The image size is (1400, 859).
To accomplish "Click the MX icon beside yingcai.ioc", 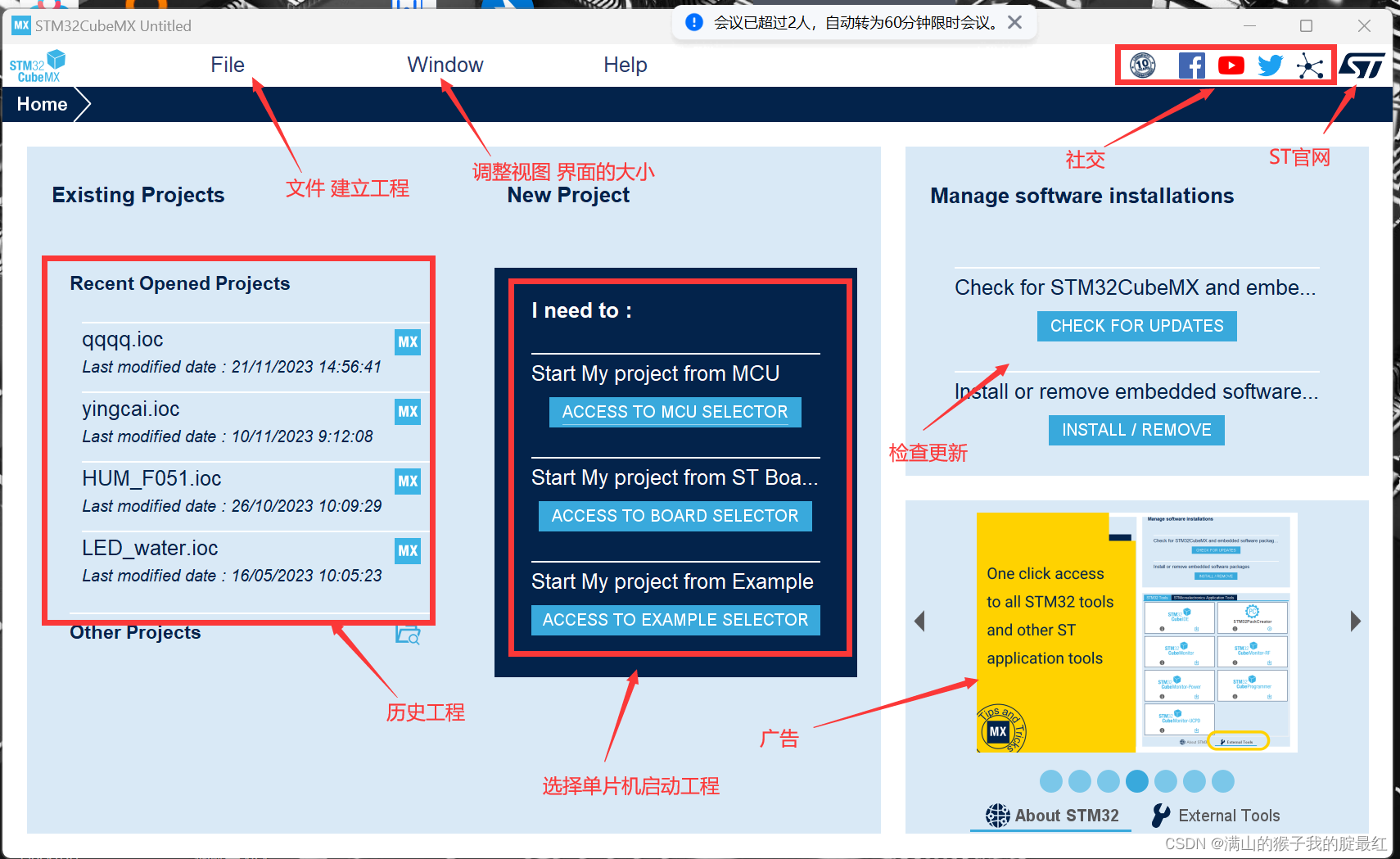I will click(x=408, y=412).
